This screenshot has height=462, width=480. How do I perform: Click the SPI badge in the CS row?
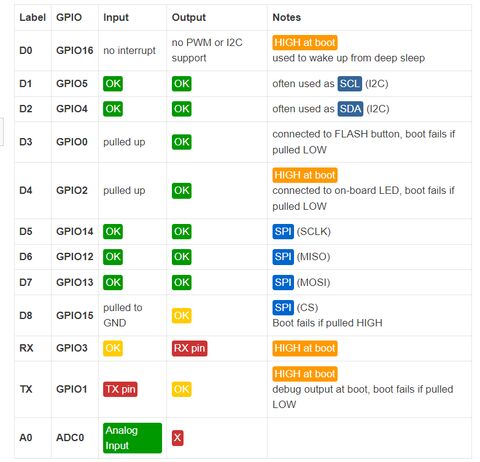click(x=283, y=307)
